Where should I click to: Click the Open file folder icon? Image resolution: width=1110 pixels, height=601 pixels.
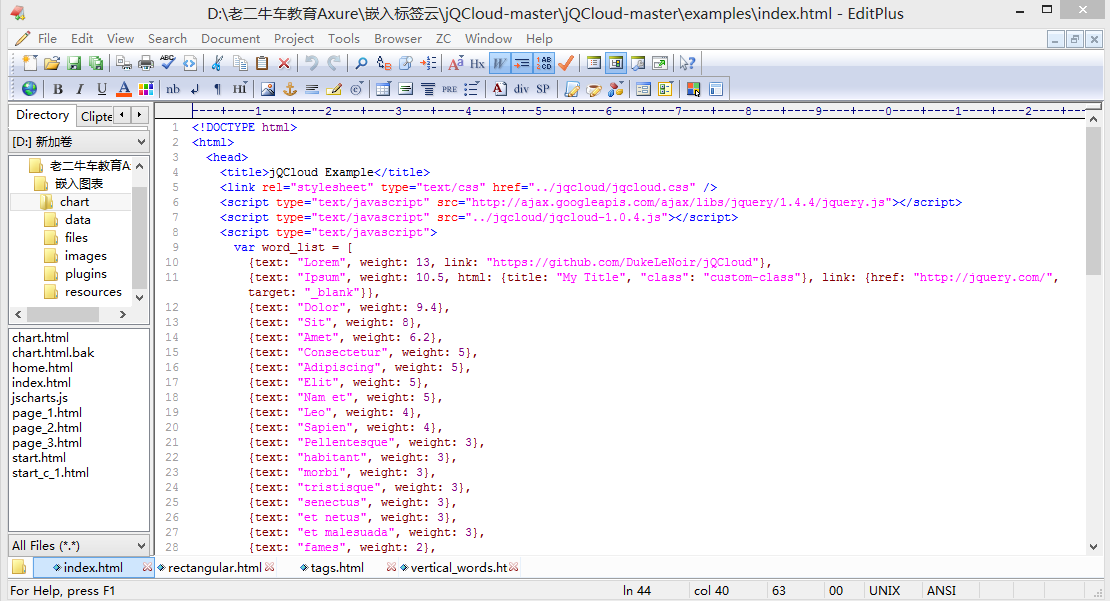[52, 63]
